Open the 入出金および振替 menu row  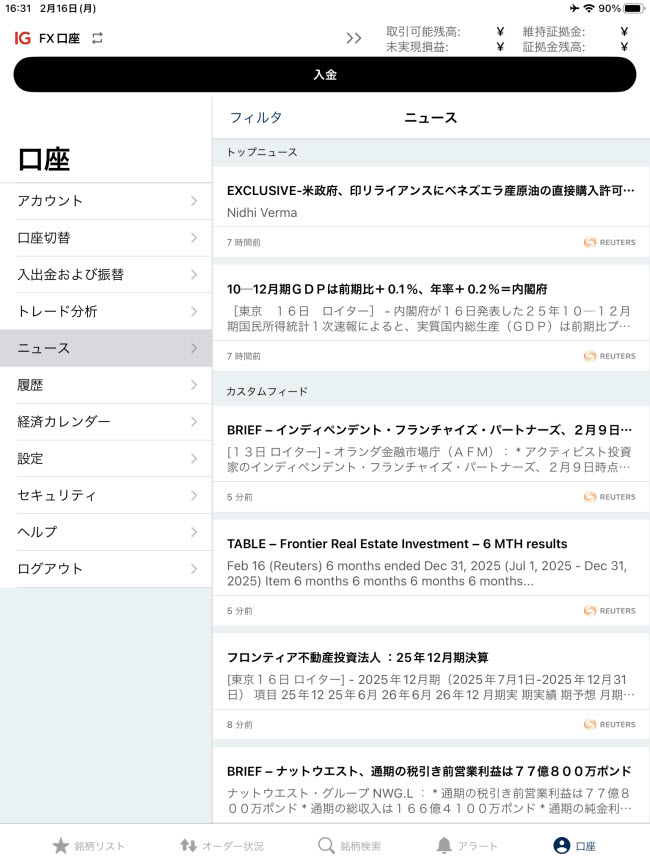click(106, 274)
